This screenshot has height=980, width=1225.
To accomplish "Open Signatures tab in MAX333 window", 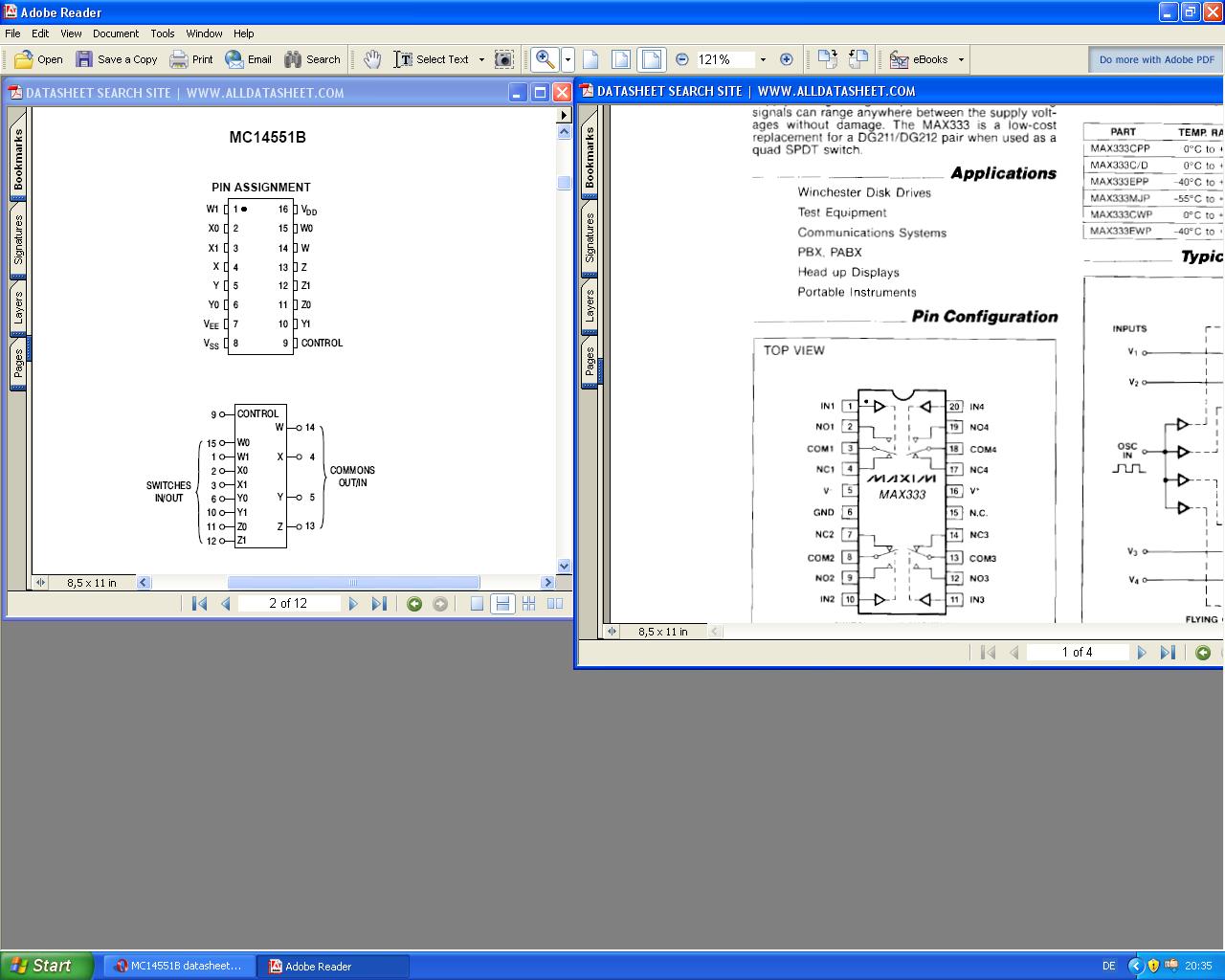I will click(x=590, y=237).
